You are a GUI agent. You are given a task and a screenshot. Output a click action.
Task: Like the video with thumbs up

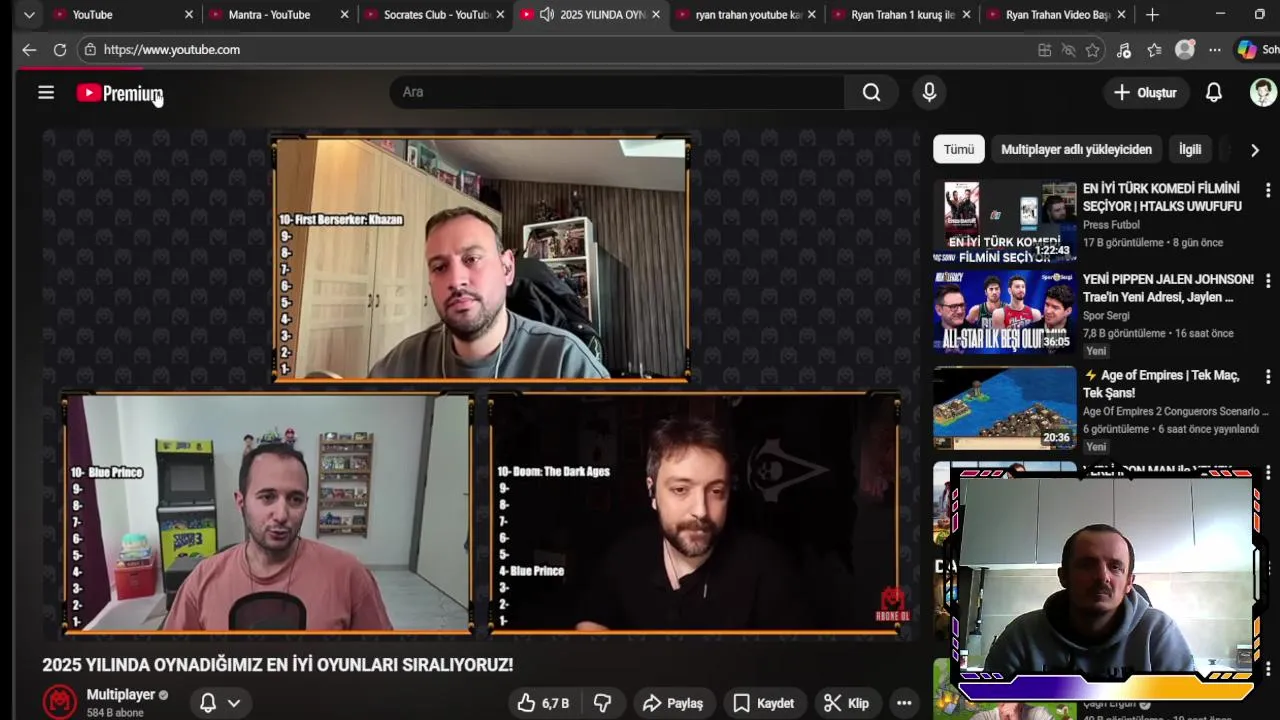(543, 703)
